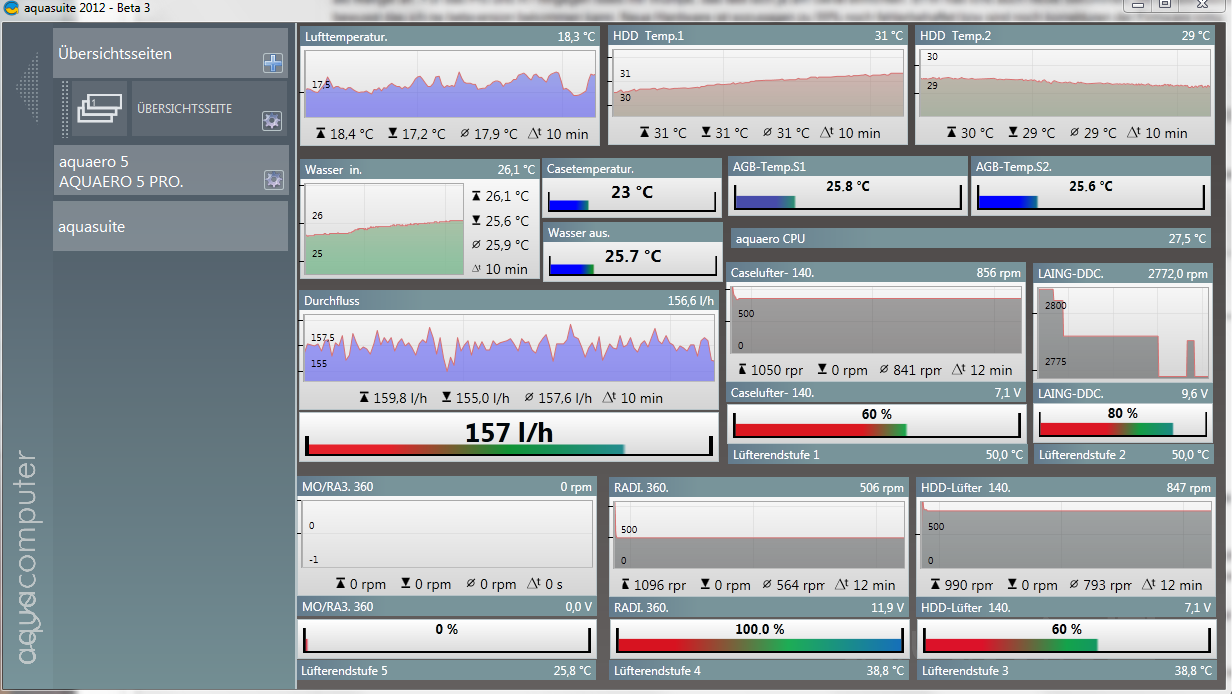Click the 157 l/h flow bar gauge
This screenshot has height=694, width=1232.
click(508, 436)
